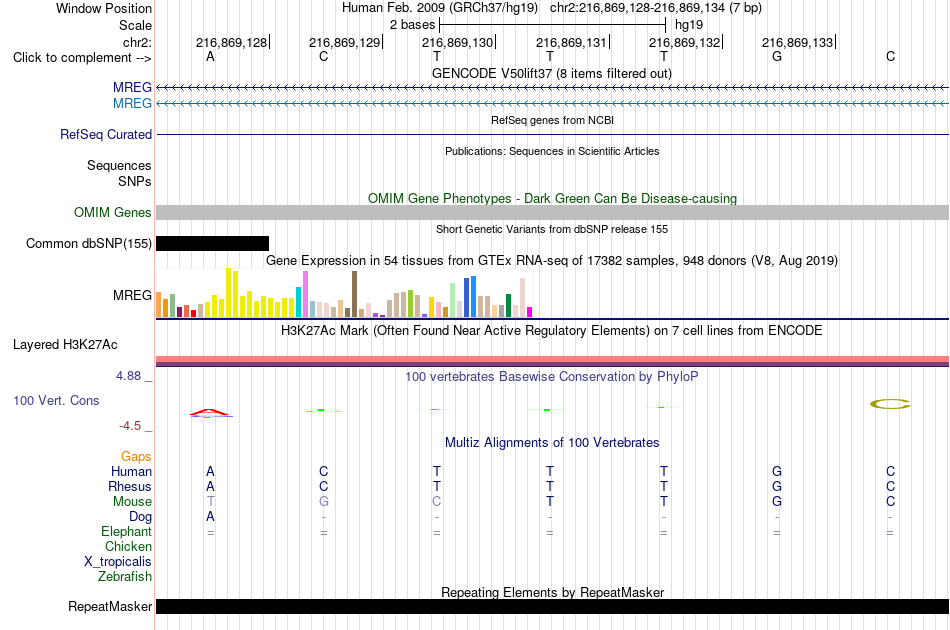Click the OMIM Genes label
This screenshot has height=630, width=950.
pyautogui.click(x=112, y=213)
